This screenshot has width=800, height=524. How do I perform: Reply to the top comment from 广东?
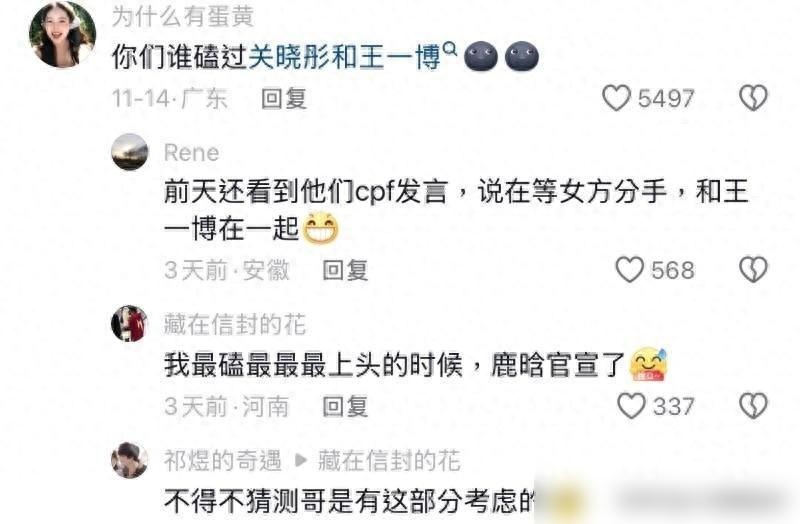point(284,98)
